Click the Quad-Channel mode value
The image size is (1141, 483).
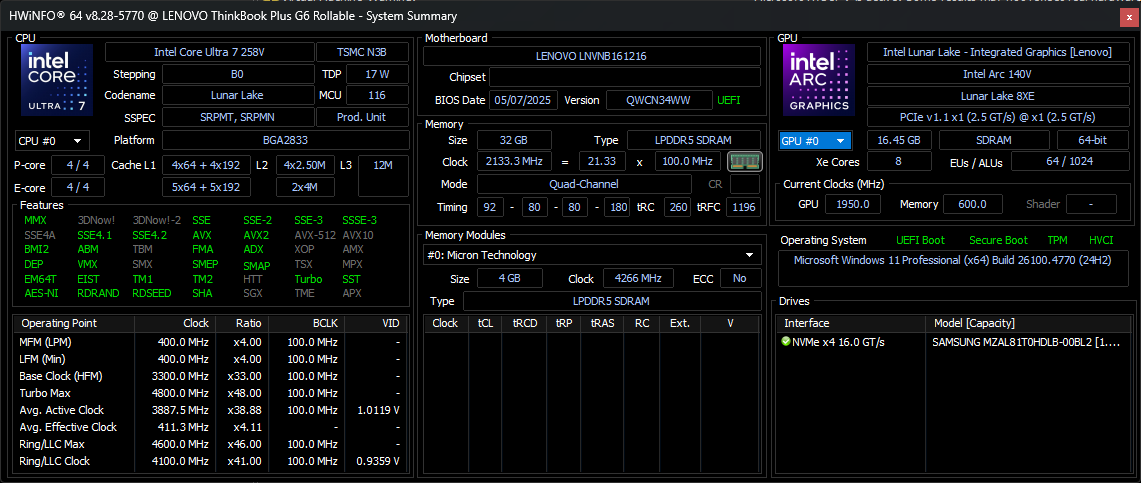point(584,184)
